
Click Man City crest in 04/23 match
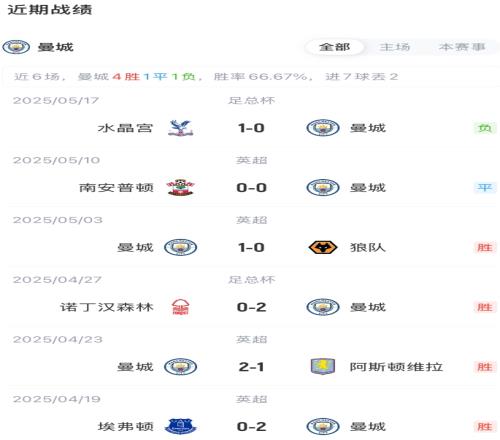click(180, 367)
